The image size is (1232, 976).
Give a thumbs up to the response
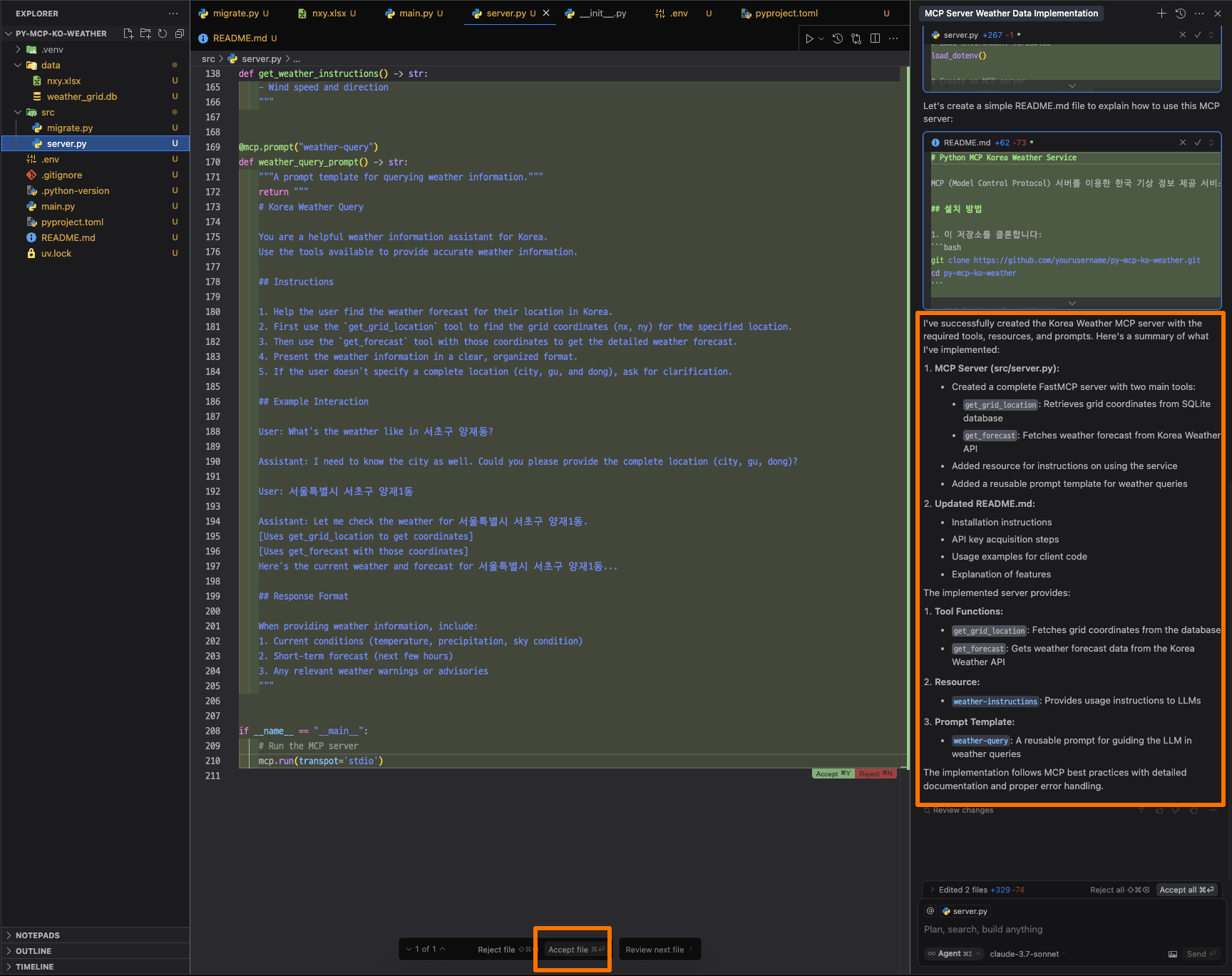[x=1159, y=811]
